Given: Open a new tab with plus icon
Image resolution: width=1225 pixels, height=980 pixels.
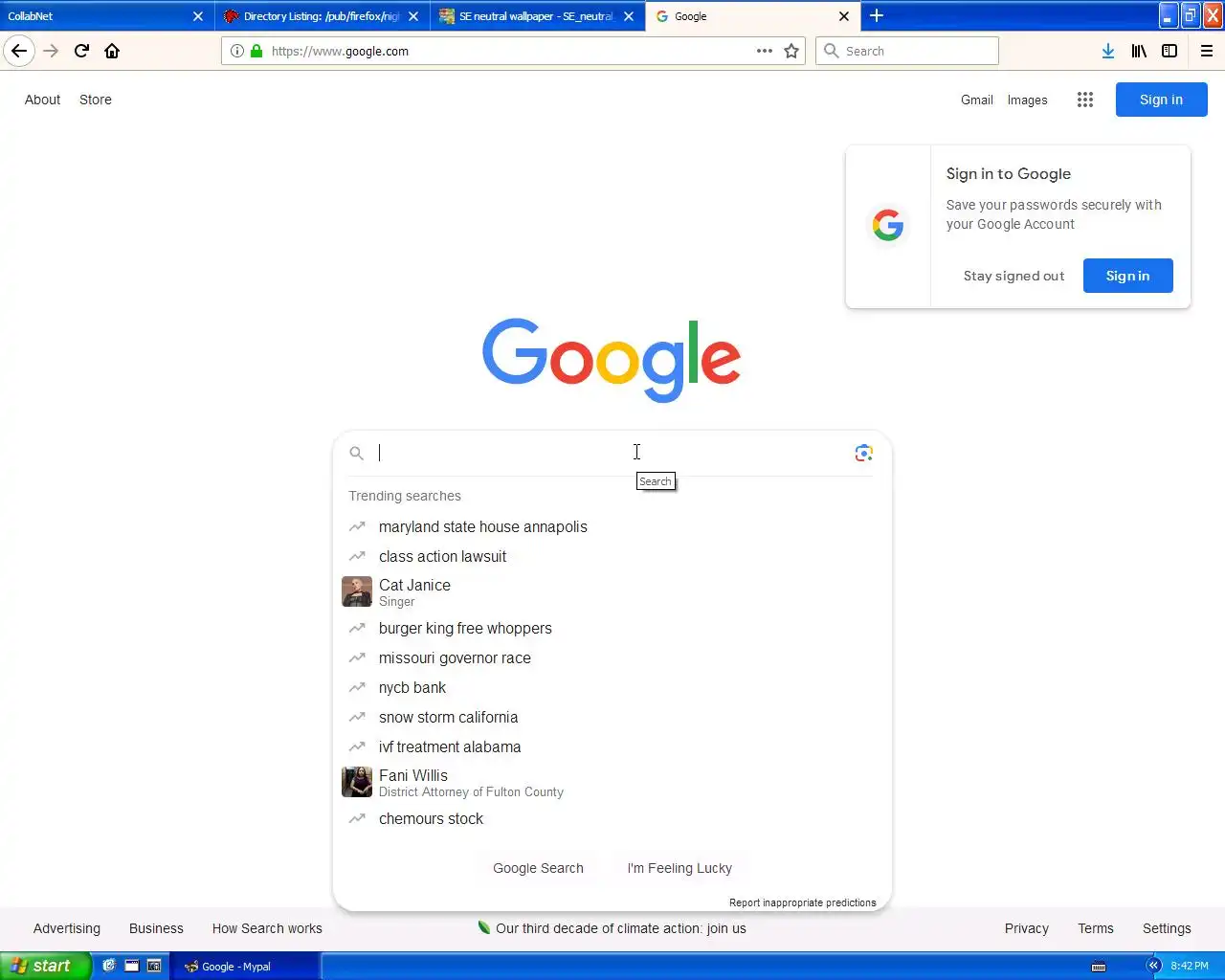Looking at the screenshot, I should click(877, 15).
